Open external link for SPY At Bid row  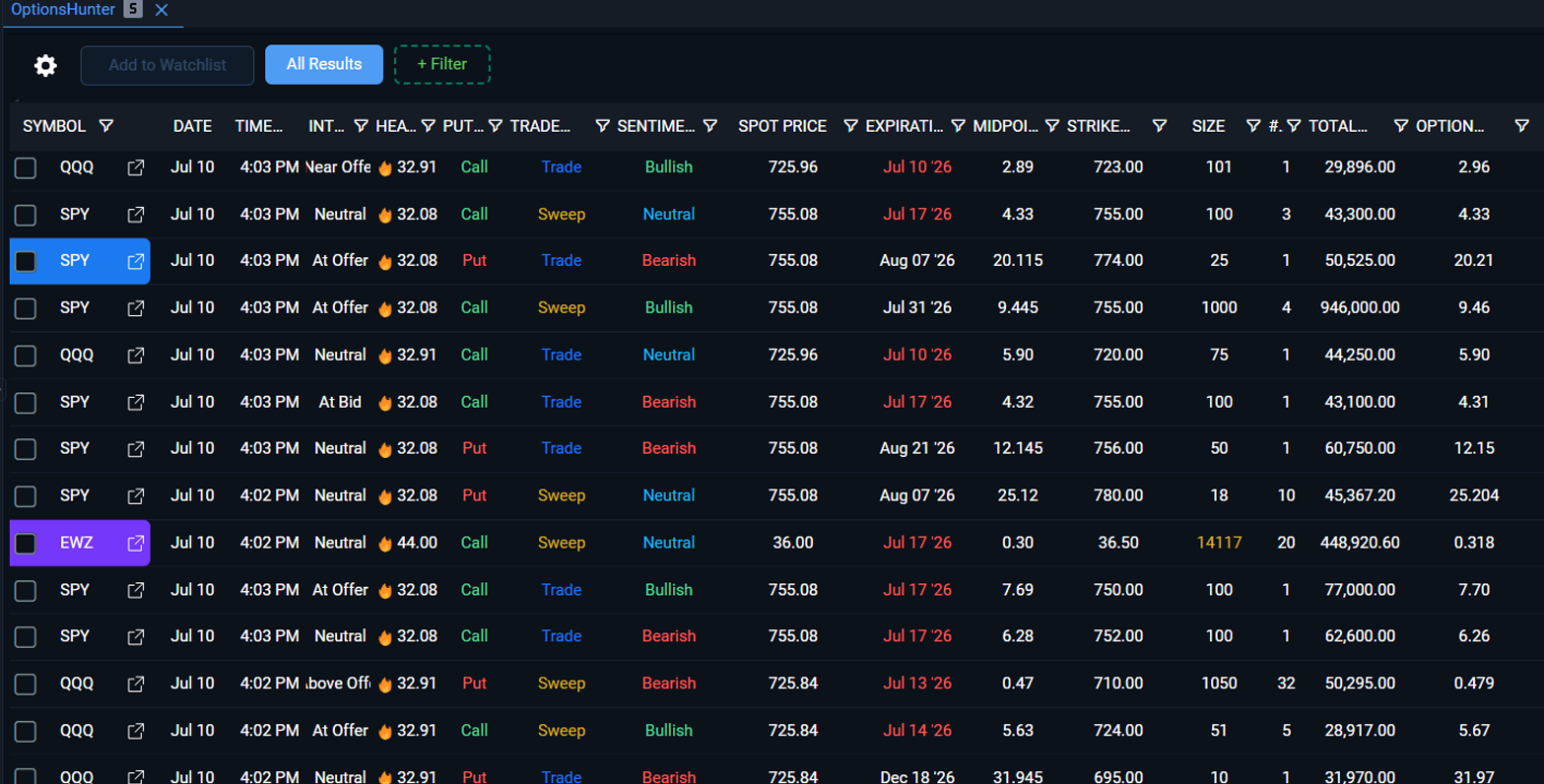[136, 402]
